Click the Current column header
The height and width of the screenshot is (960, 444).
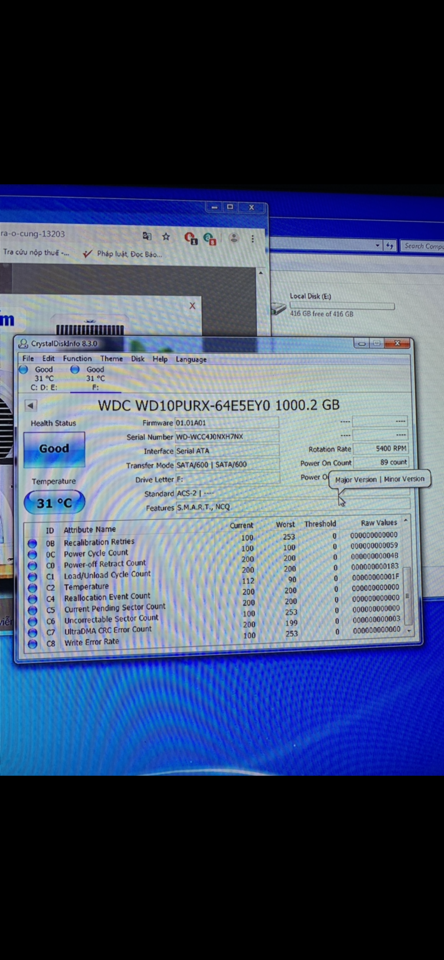pyautogui.click(x=241, y=526)
